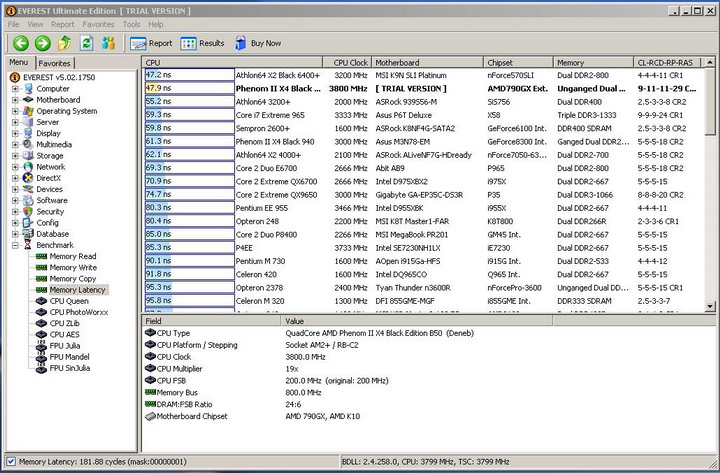
Task: Select the Storage tree icon
Action: click(x=28, y=156)
